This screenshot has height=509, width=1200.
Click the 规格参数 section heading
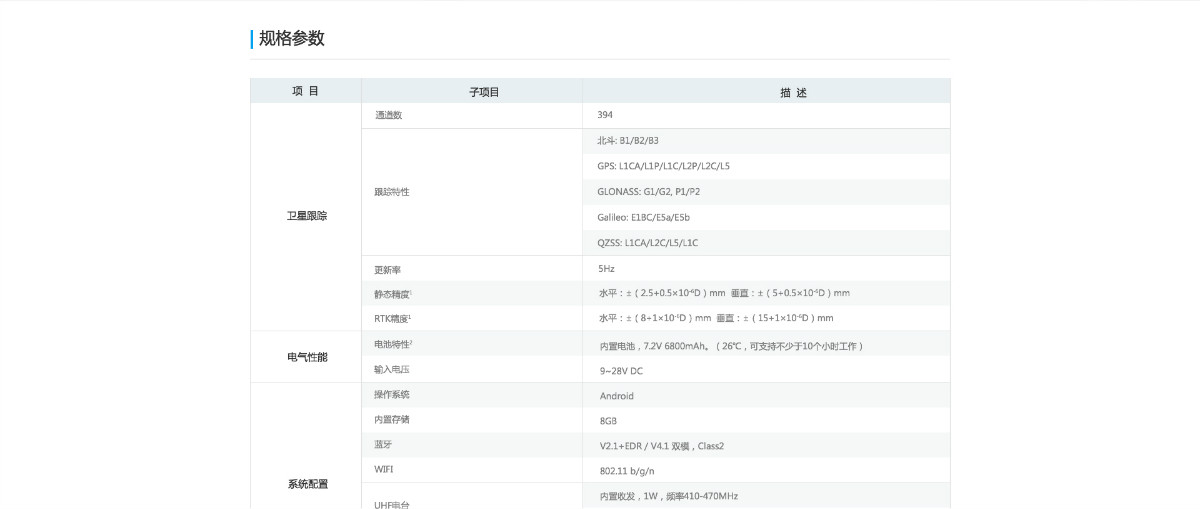(x=291, y=39)
